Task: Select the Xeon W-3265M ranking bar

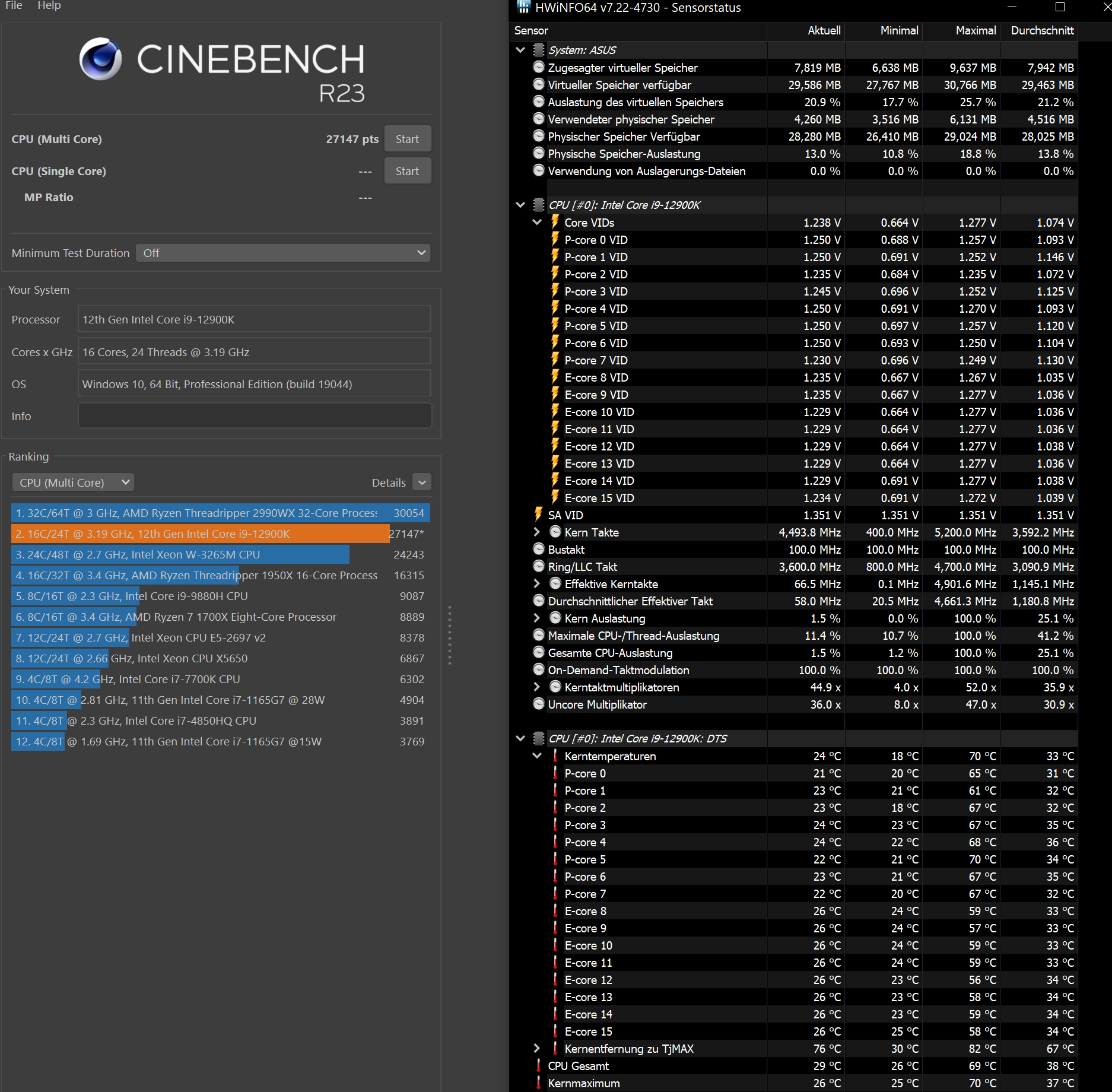Action: [x=180, y=554]
